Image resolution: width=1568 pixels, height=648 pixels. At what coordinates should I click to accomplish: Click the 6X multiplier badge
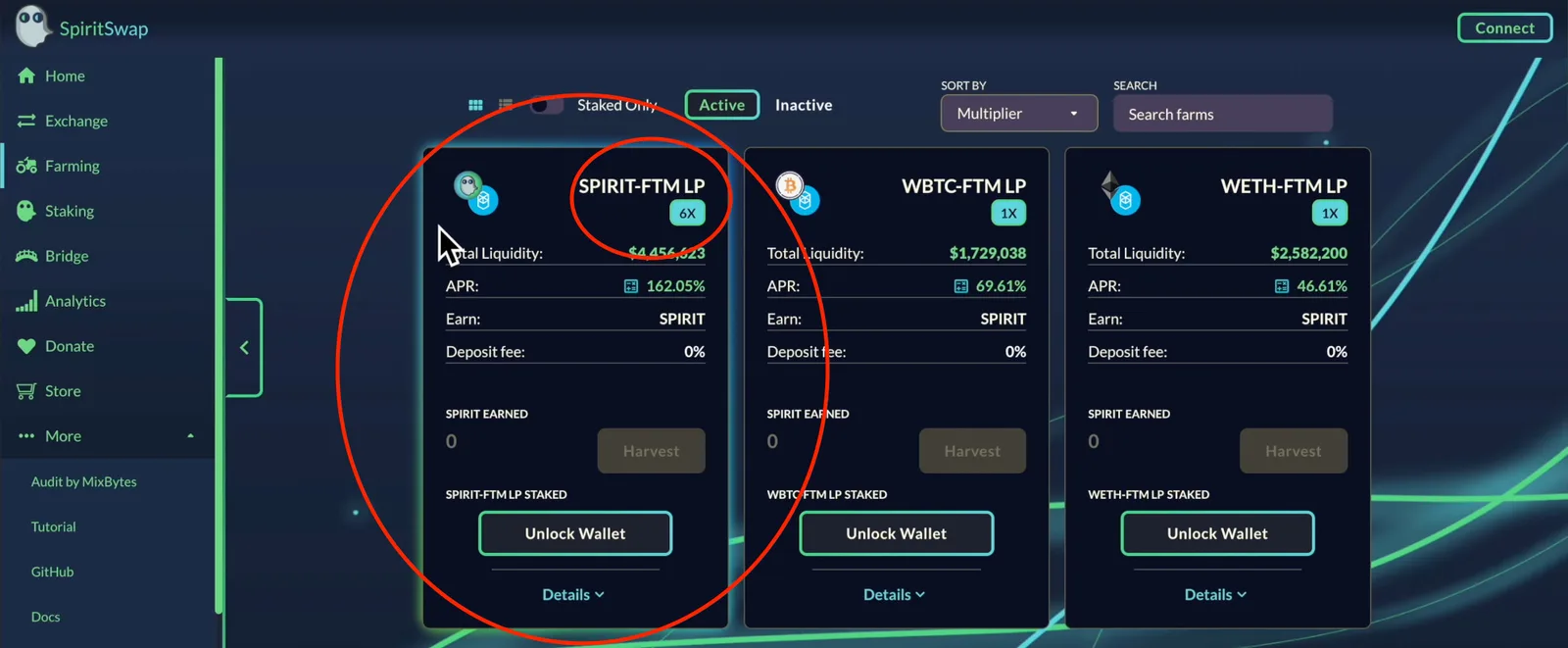687,213
